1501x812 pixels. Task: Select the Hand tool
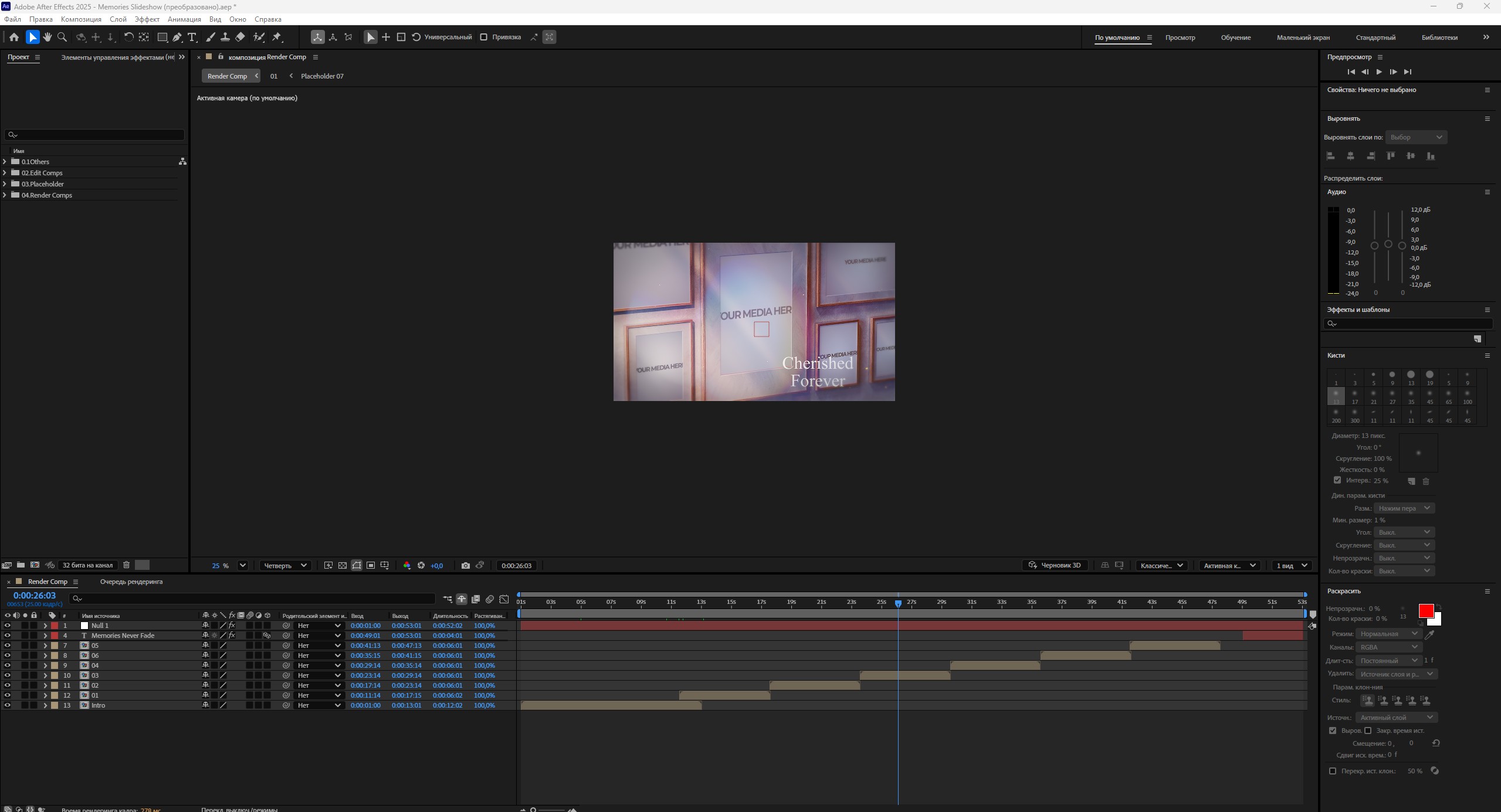point(48,37)
